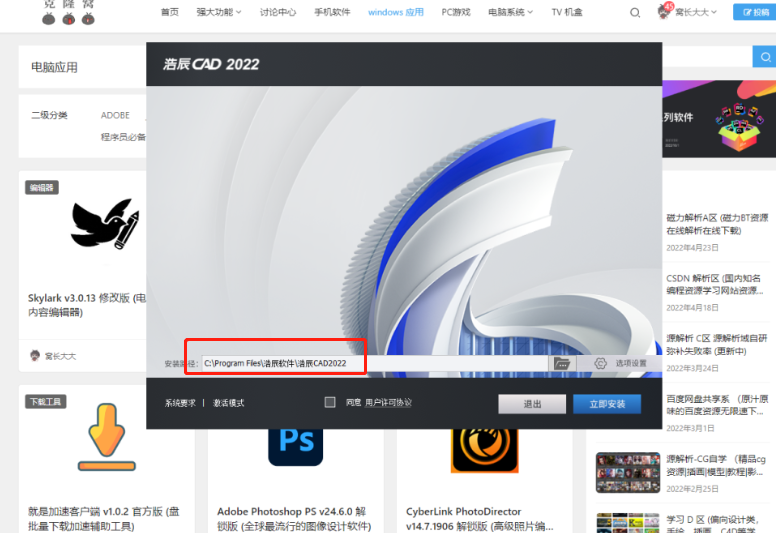The image size is (776, 533).
Task: Click the 2022年3月24日 date text
Action: click(x=692, y=368)
